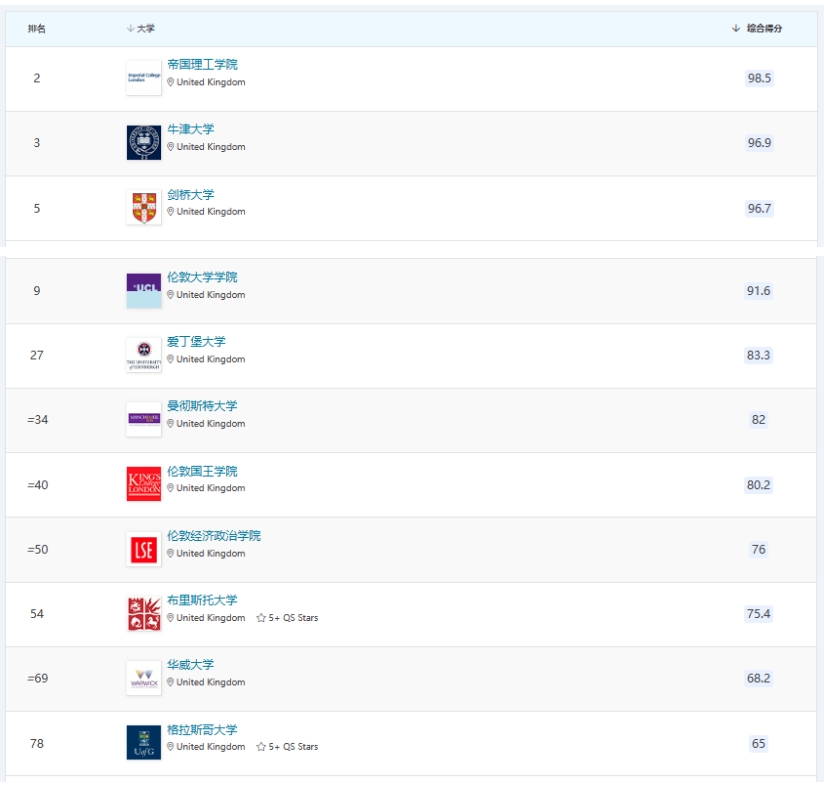Screen dimensions: 824x786
Task: Open 伦敦经济政治学院 link
Action: tap(214, 535)
